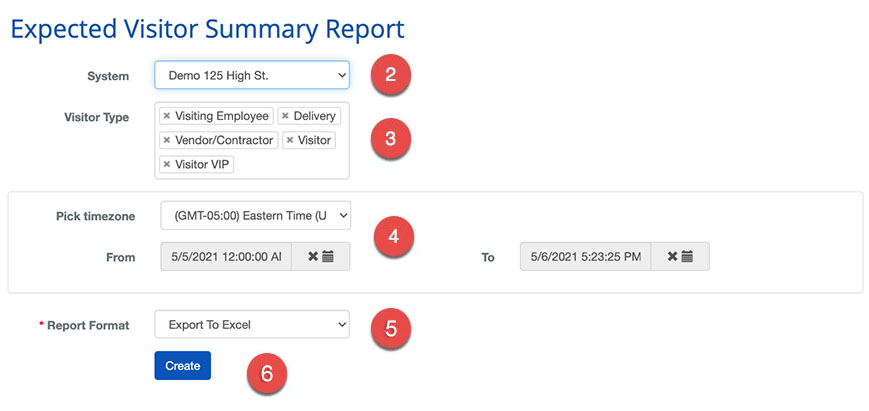This screenshot has width=869, height=411.
Task: Open the To date calendar picker
Action: 688,257
